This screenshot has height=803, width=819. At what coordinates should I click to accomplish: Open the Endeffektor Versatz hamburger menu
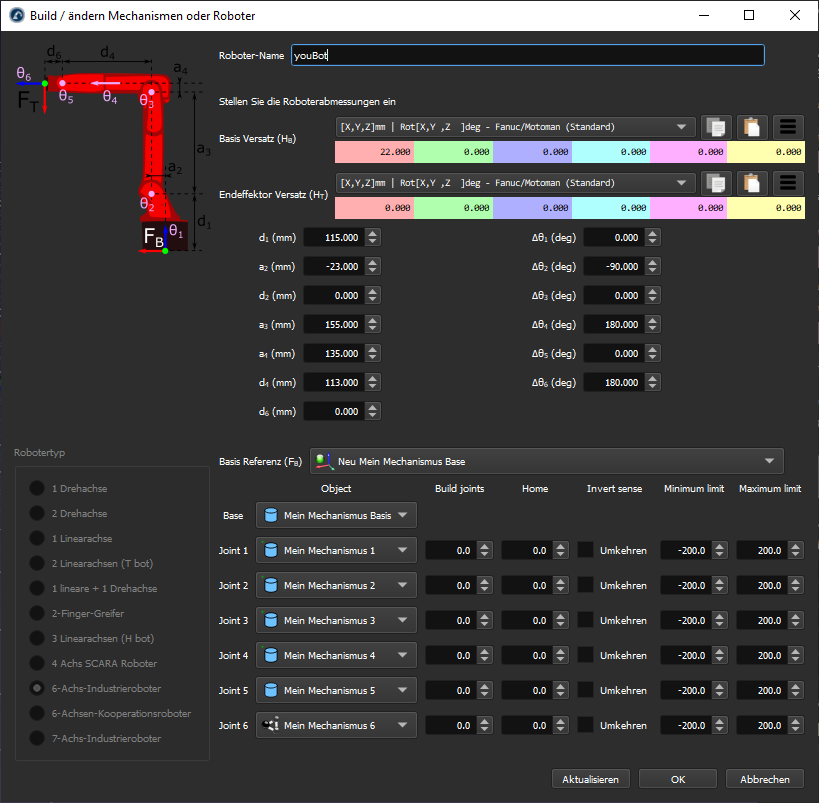(x=788, y=183)
